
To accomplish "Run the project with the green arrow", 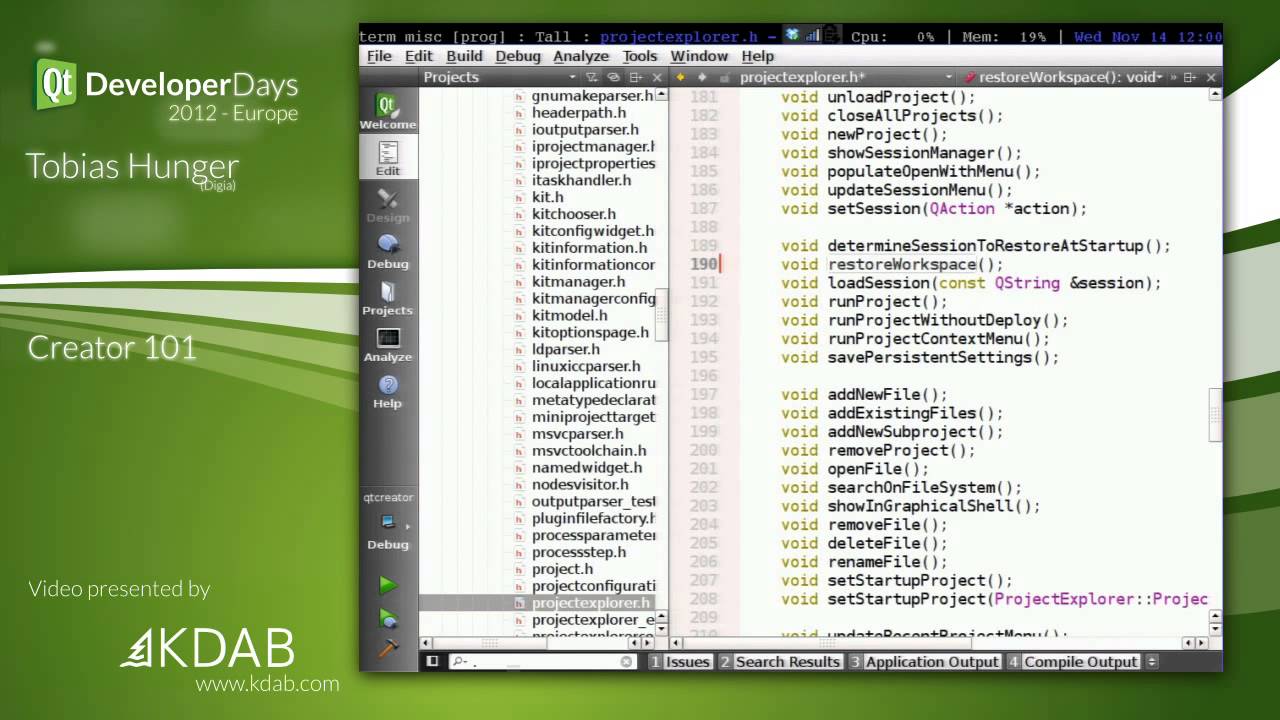I will (388, 585).
